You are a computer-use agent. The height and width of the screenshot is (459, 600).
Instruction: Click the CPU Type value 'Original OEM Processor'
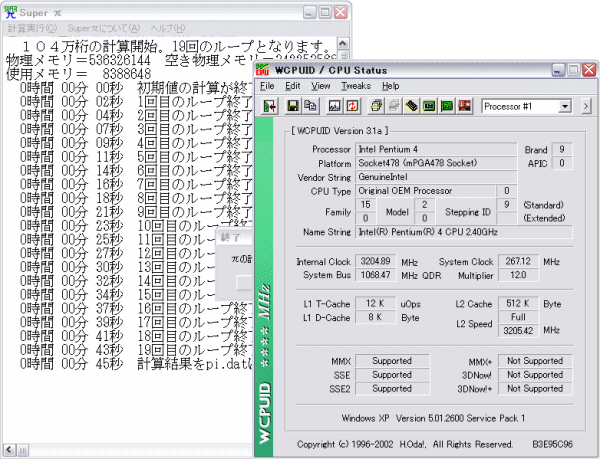point(425,191)
